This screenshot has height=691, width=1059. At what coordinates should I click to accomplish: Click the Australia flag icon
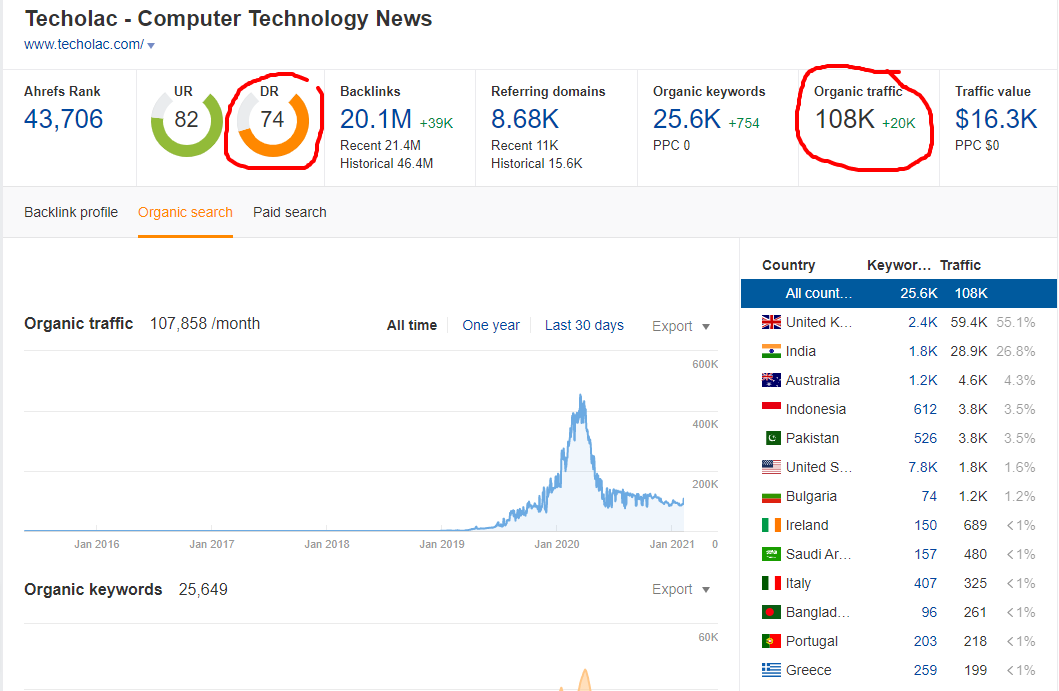tap(771, 380)
